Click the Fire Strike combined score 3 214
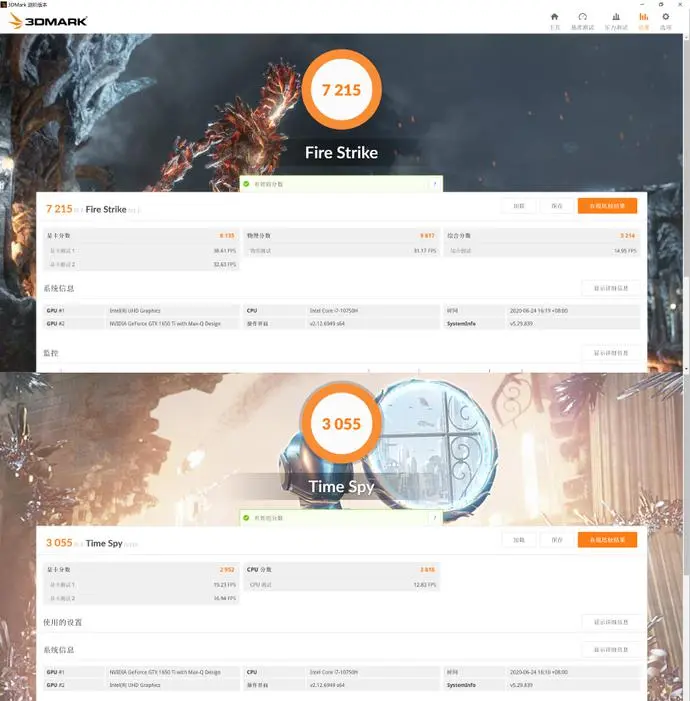Image resolution: width=690 pixels, height=701 pixels. point(627,236)
